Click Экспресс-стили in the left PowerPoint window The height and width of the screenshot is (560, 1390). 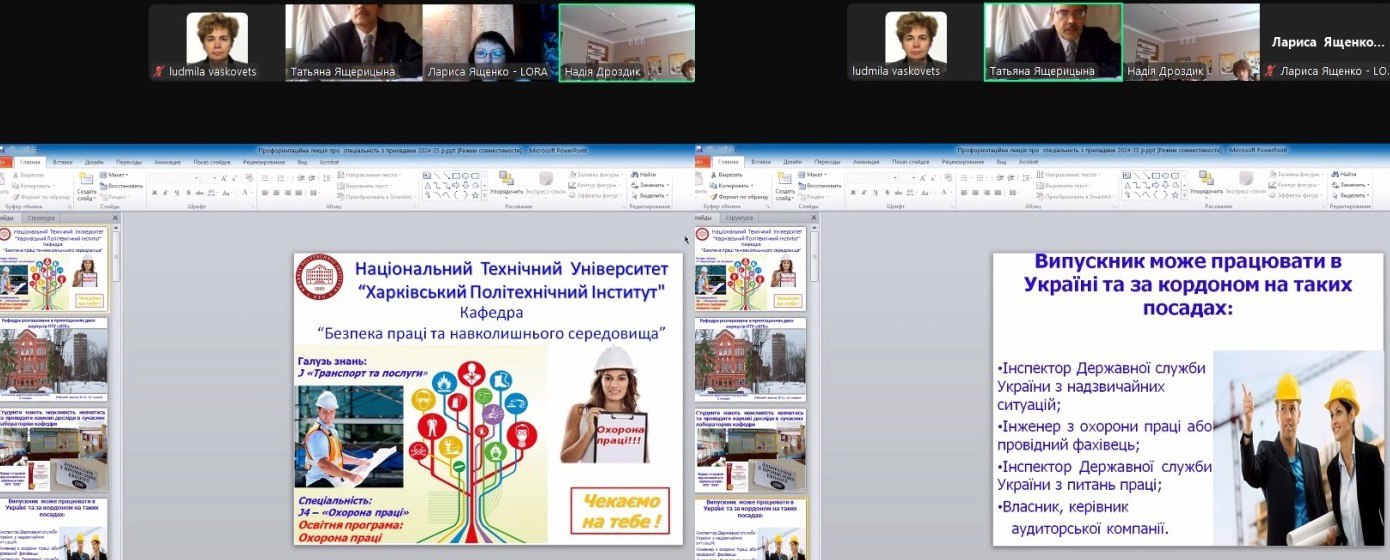pyautogui.click(x=545, y=183)
